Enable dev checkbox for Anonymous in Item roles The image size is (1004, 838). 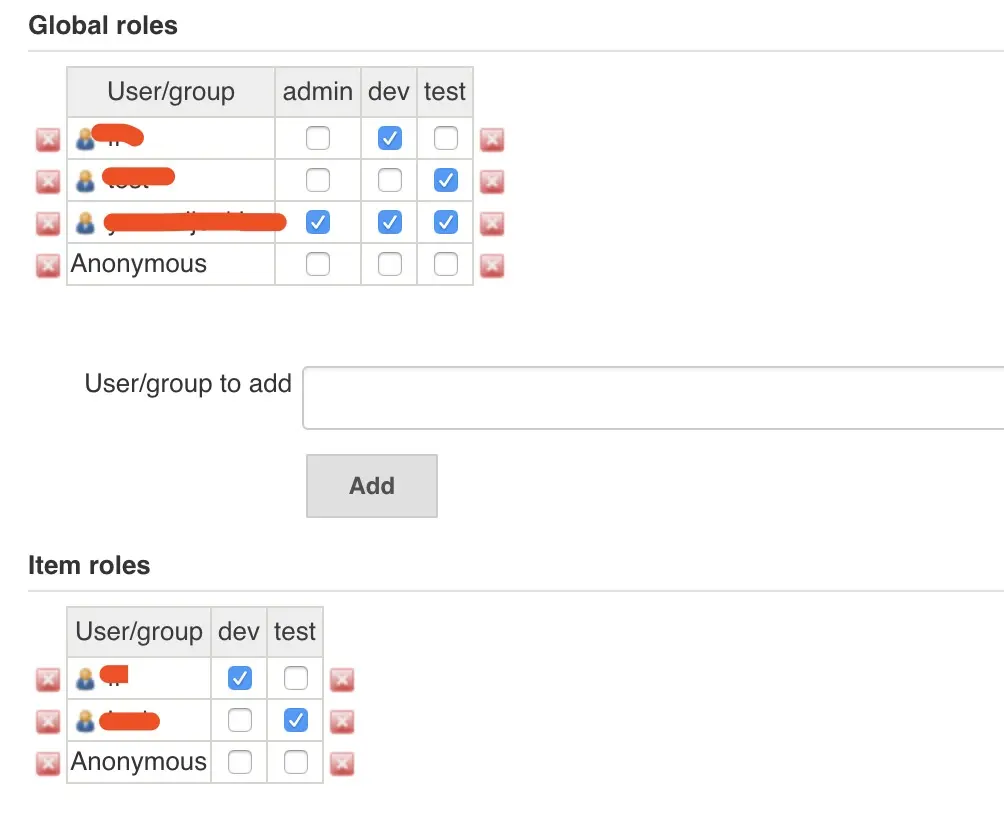[x=240, y=762]
